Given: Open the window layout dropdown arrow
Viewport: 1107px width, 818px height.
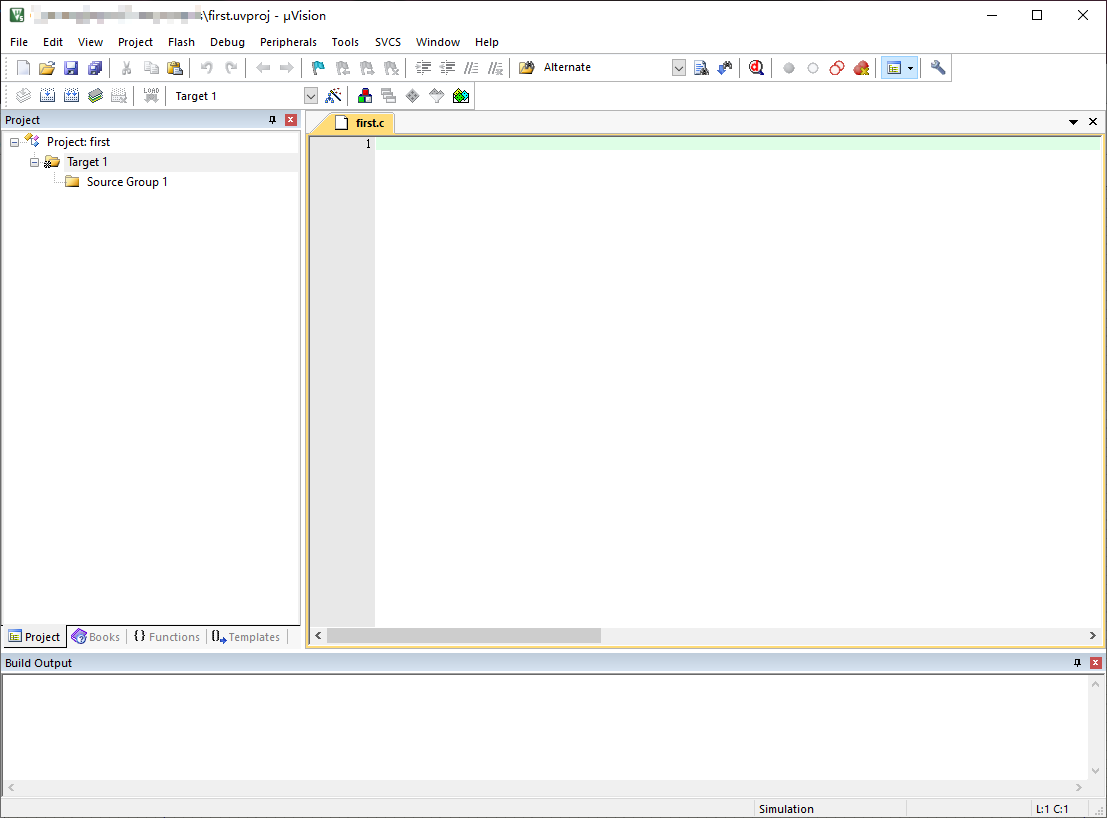Looking at the screenshot, I should click(911, 68).
